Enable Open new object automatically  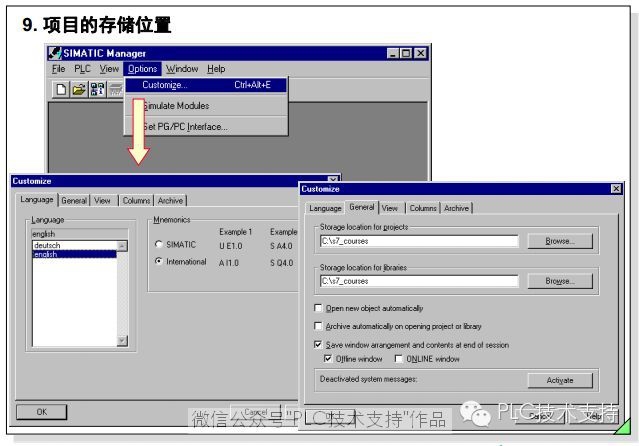coord(318,308)
